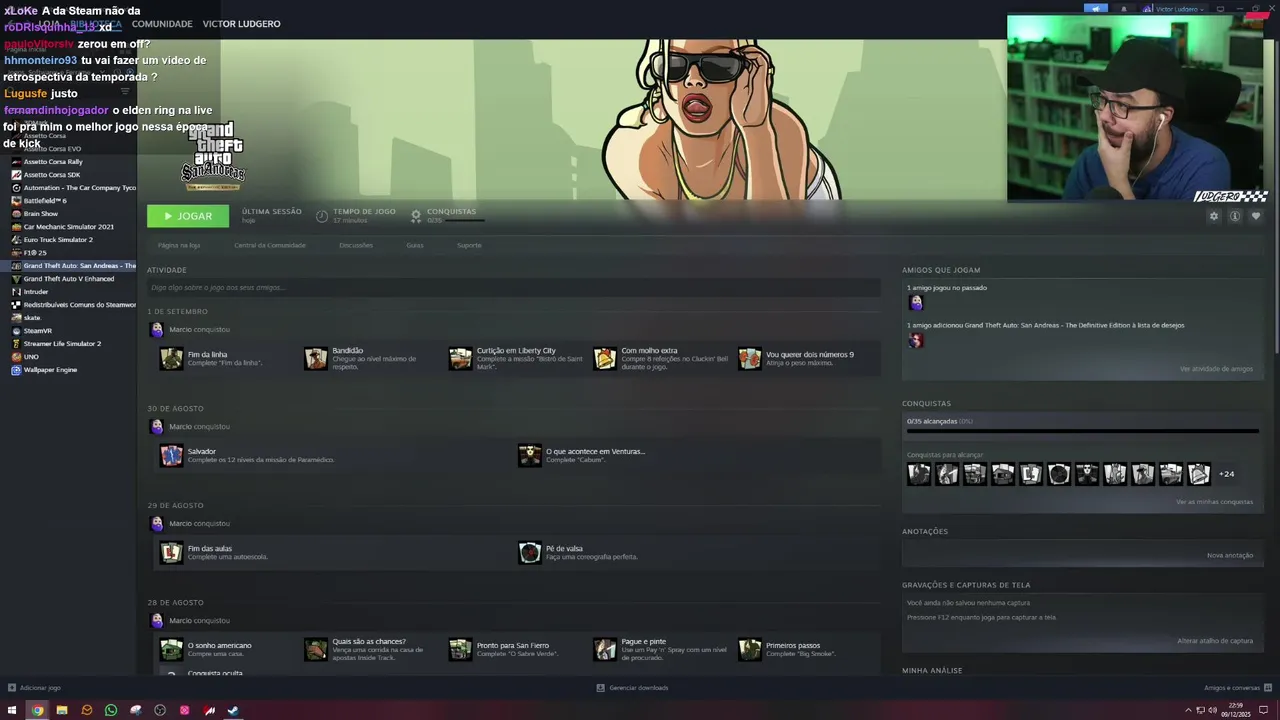
Task: Switch to Big Picture mode monitor icon
Action: coord(1220,9)
